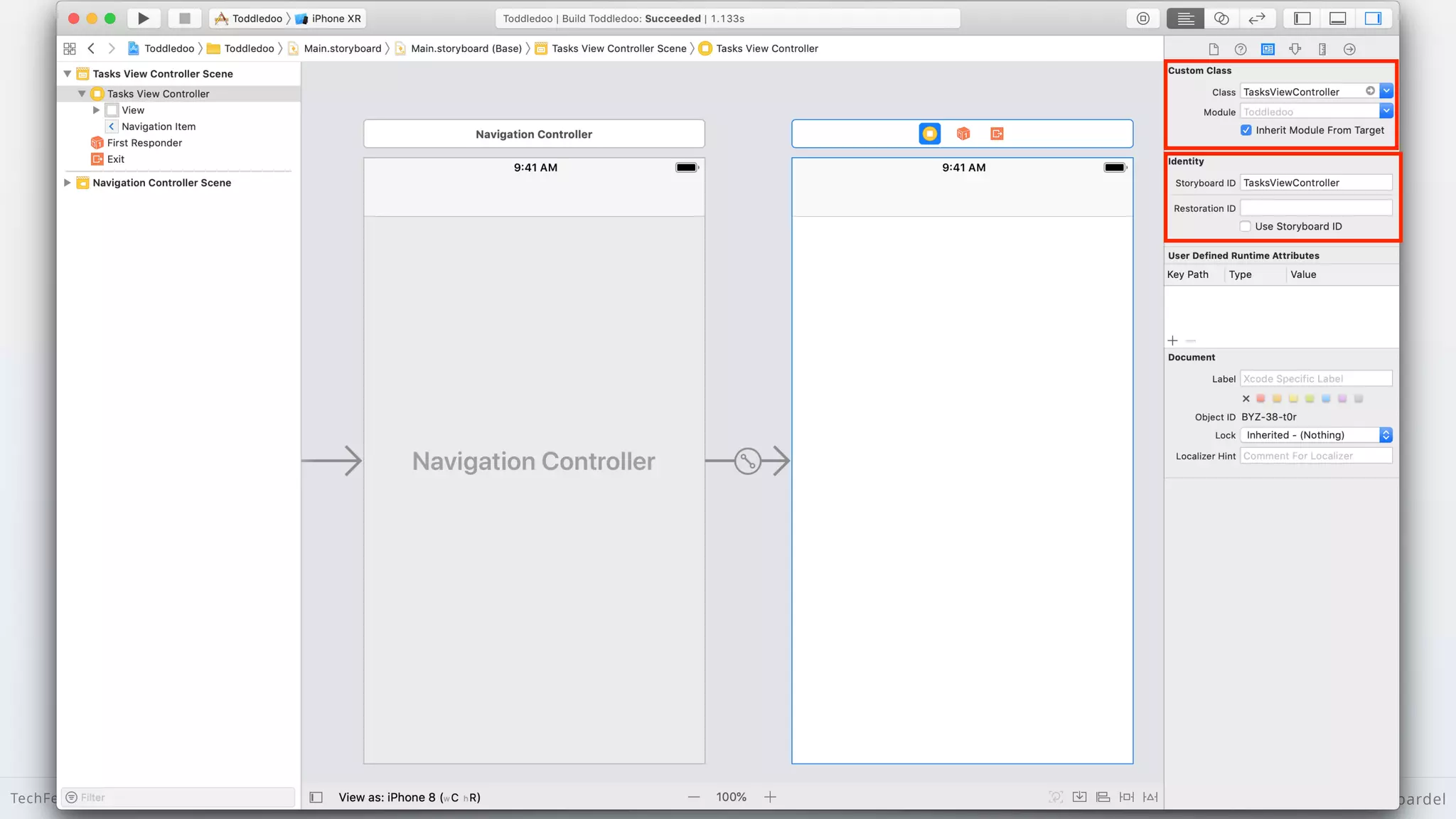
Task: Toggle the document outline sidebar button
Action: 316,797
